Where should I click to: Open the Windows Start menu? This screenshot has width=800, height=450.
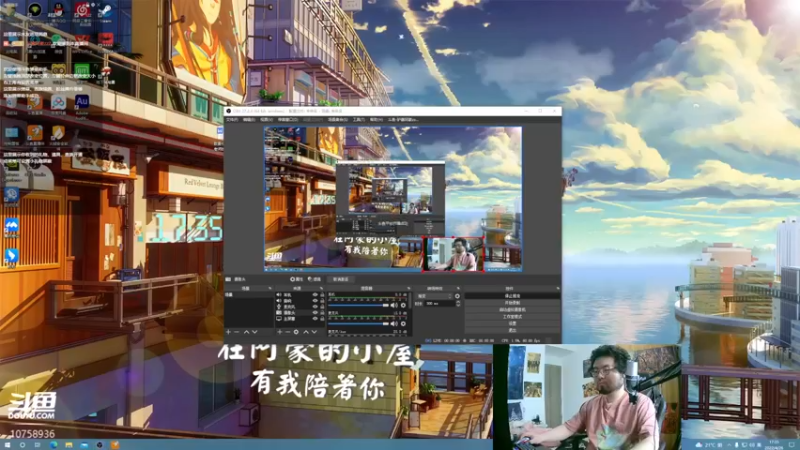pos(7,445)
